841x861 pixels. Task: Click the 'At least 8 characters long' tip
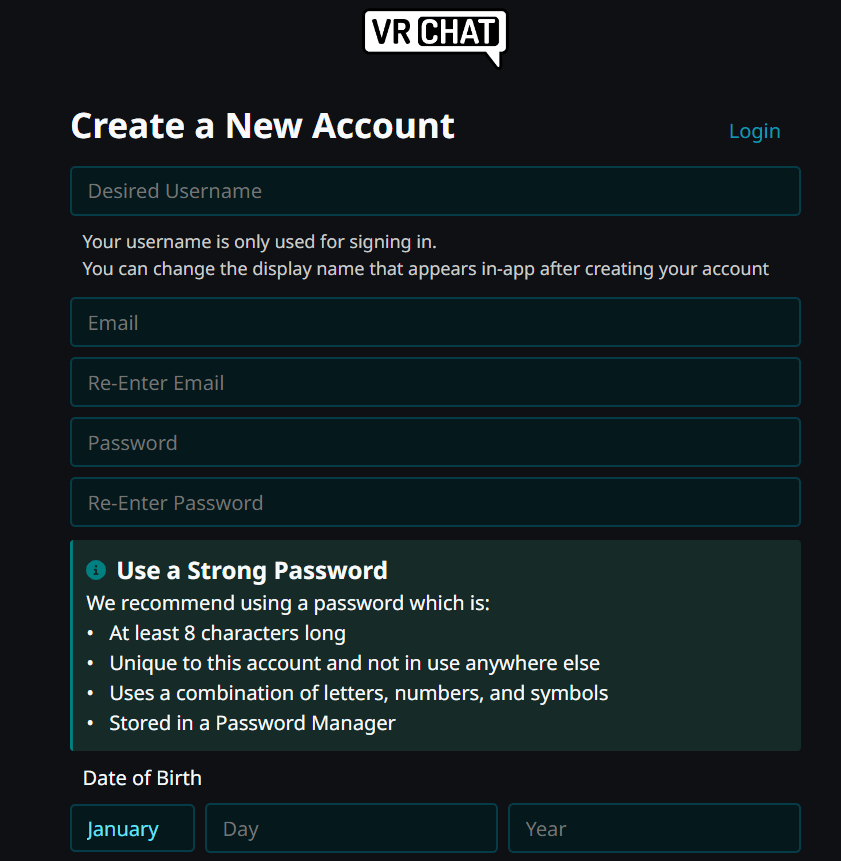click(227, 633)
